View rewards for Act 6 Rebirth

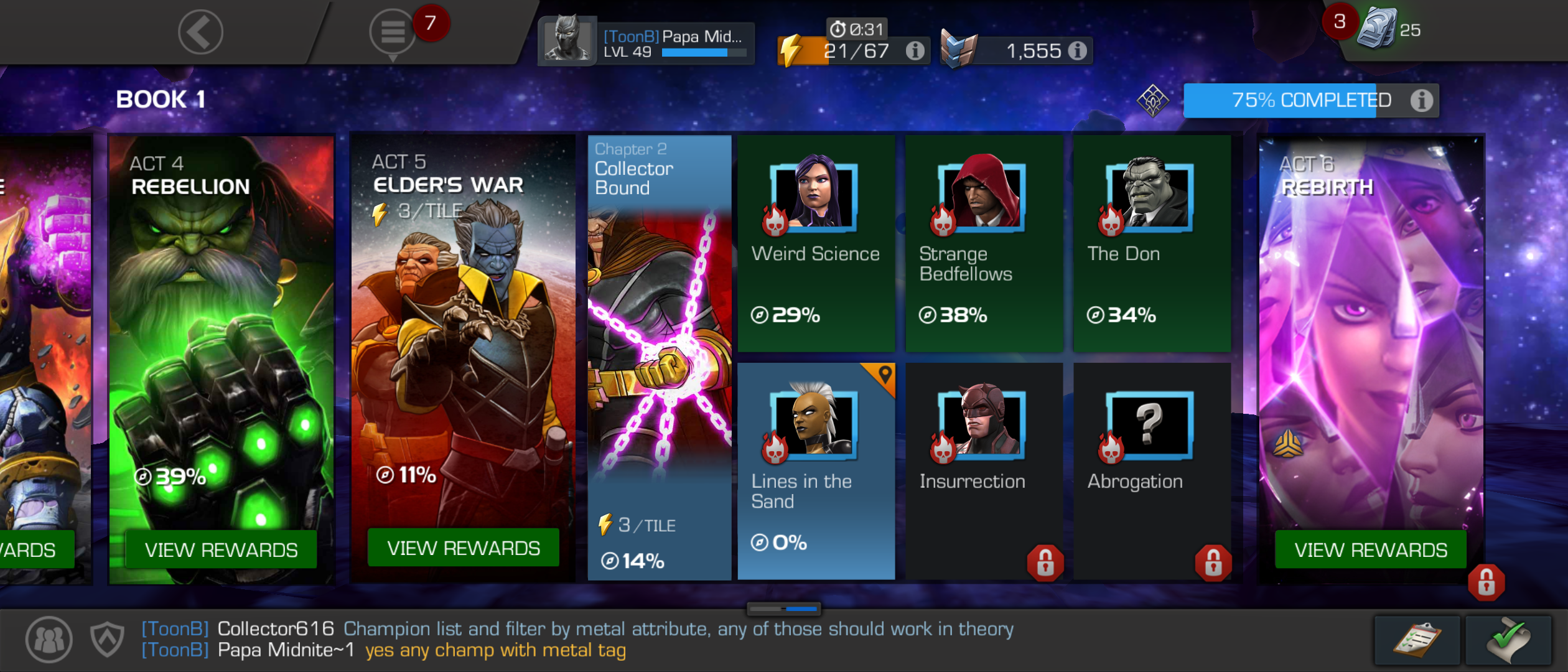(x=1371, y=549)
